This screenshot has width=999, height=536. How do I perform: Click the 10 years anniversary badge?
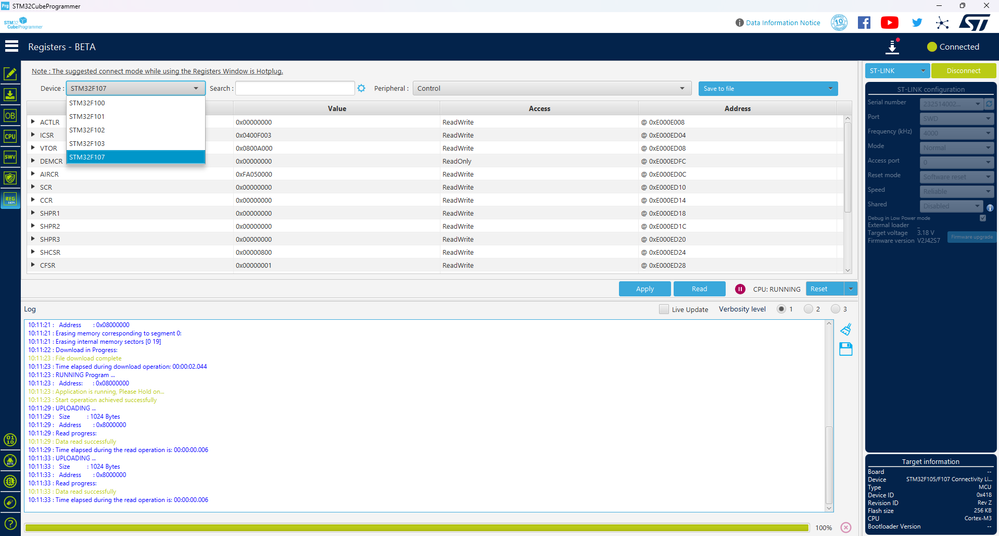click(839, 22)
